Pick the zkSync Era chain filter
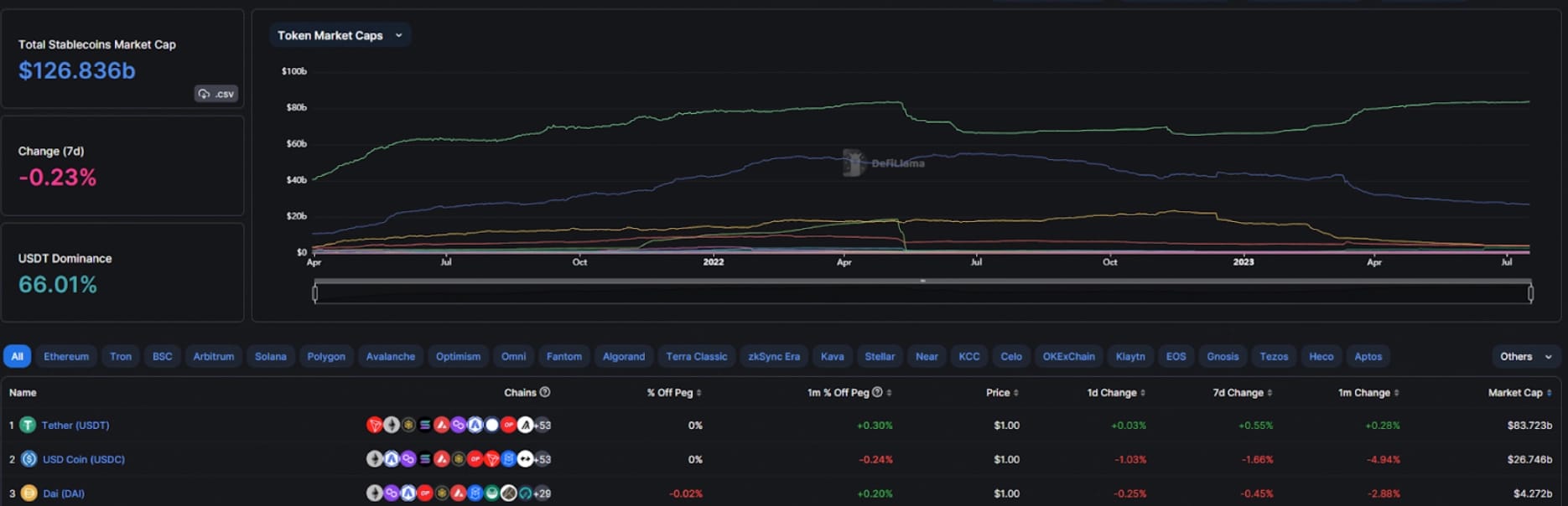 [774, 356]
